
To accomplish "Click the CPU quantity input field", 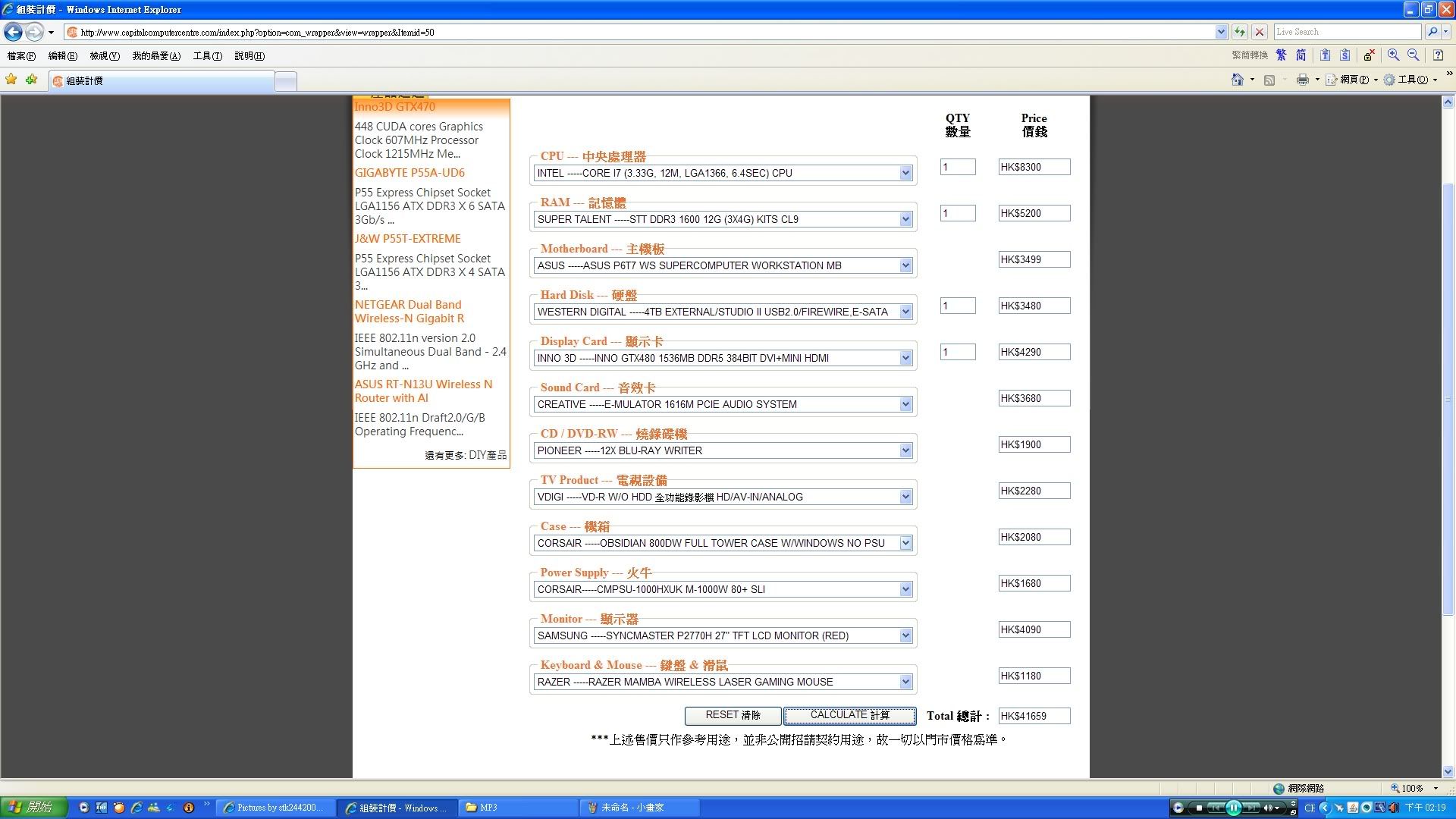I will pyautogui.click(x=958, y=167).
